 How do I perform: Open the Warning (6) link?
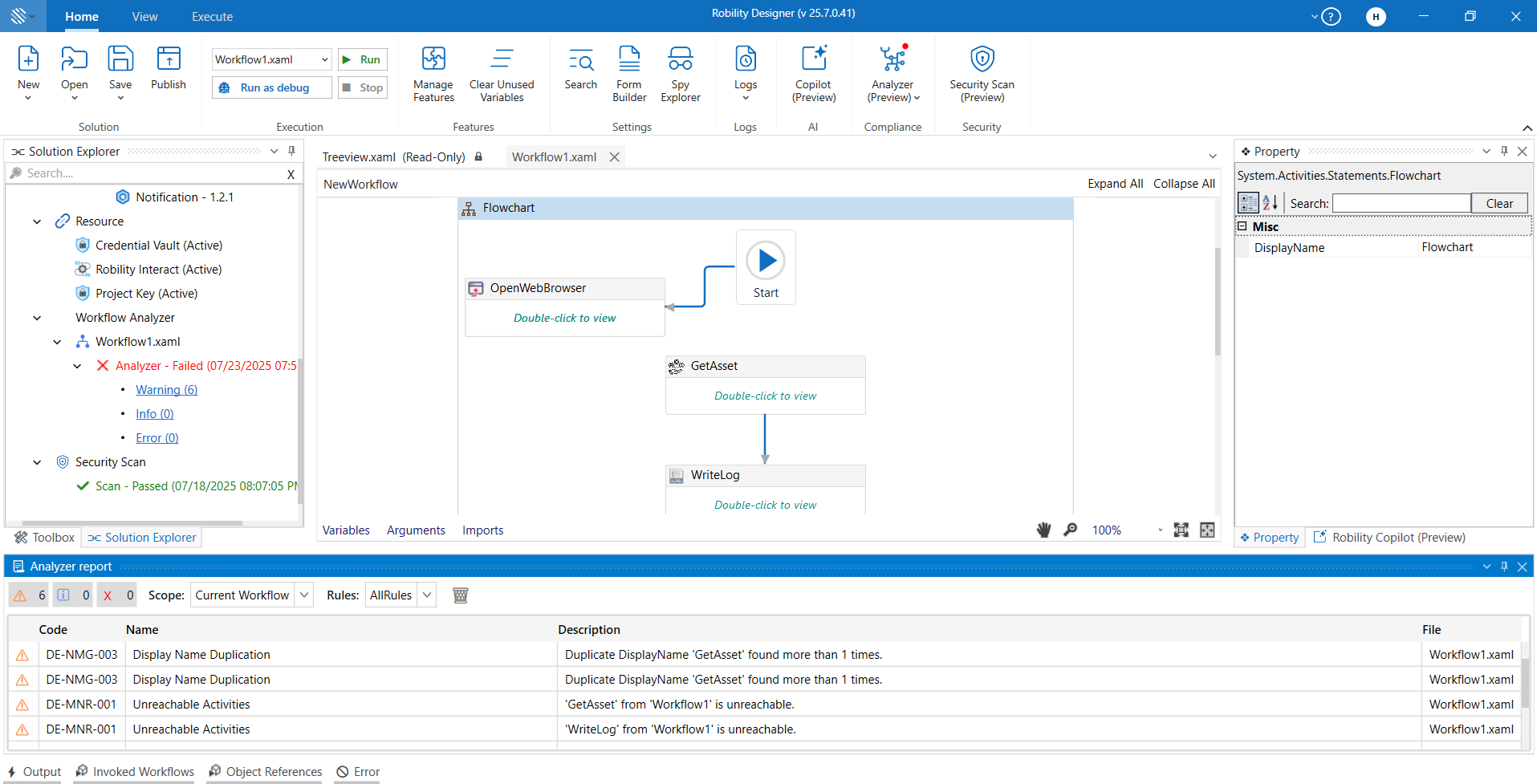[166, 390]
